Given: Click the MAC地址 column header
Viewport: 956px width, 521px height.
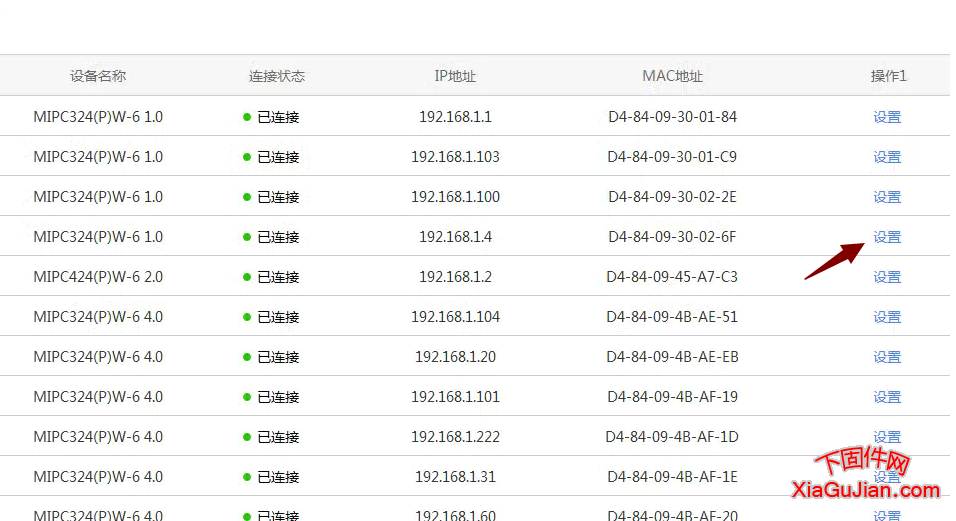Looking at the screenshot, I should click(x=672, y=76).
